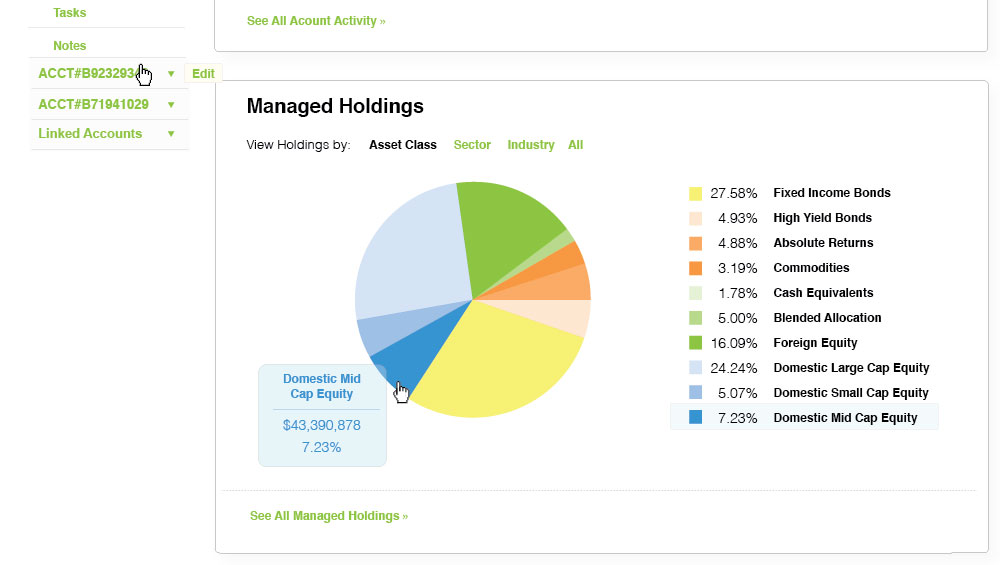Open the Tasks sidebar link

pyautogui.click(x=69, y=13)
